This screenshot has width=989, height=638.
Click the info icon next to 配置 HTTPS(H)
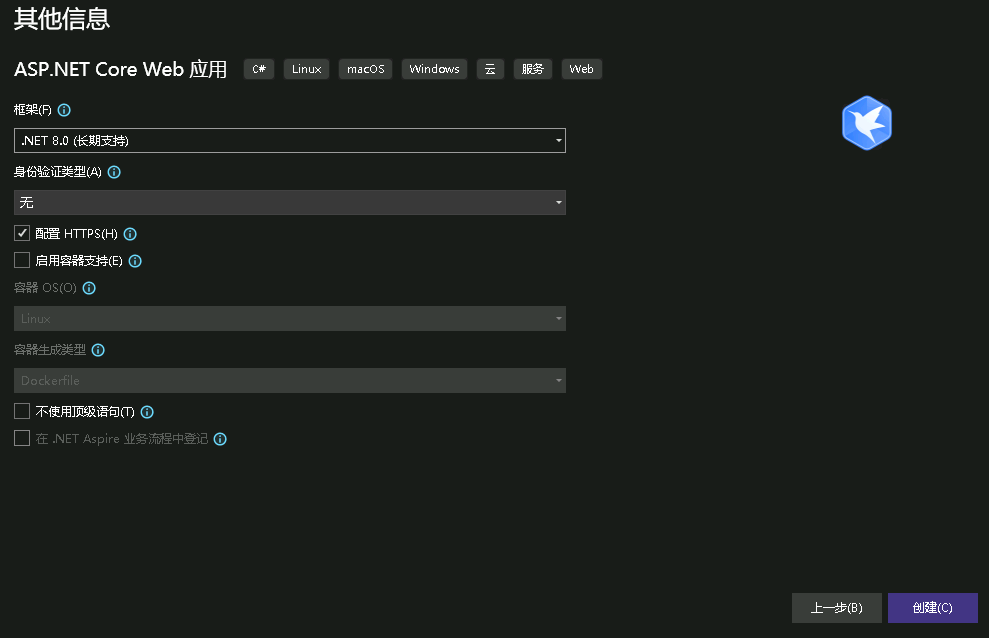point(130,234)
